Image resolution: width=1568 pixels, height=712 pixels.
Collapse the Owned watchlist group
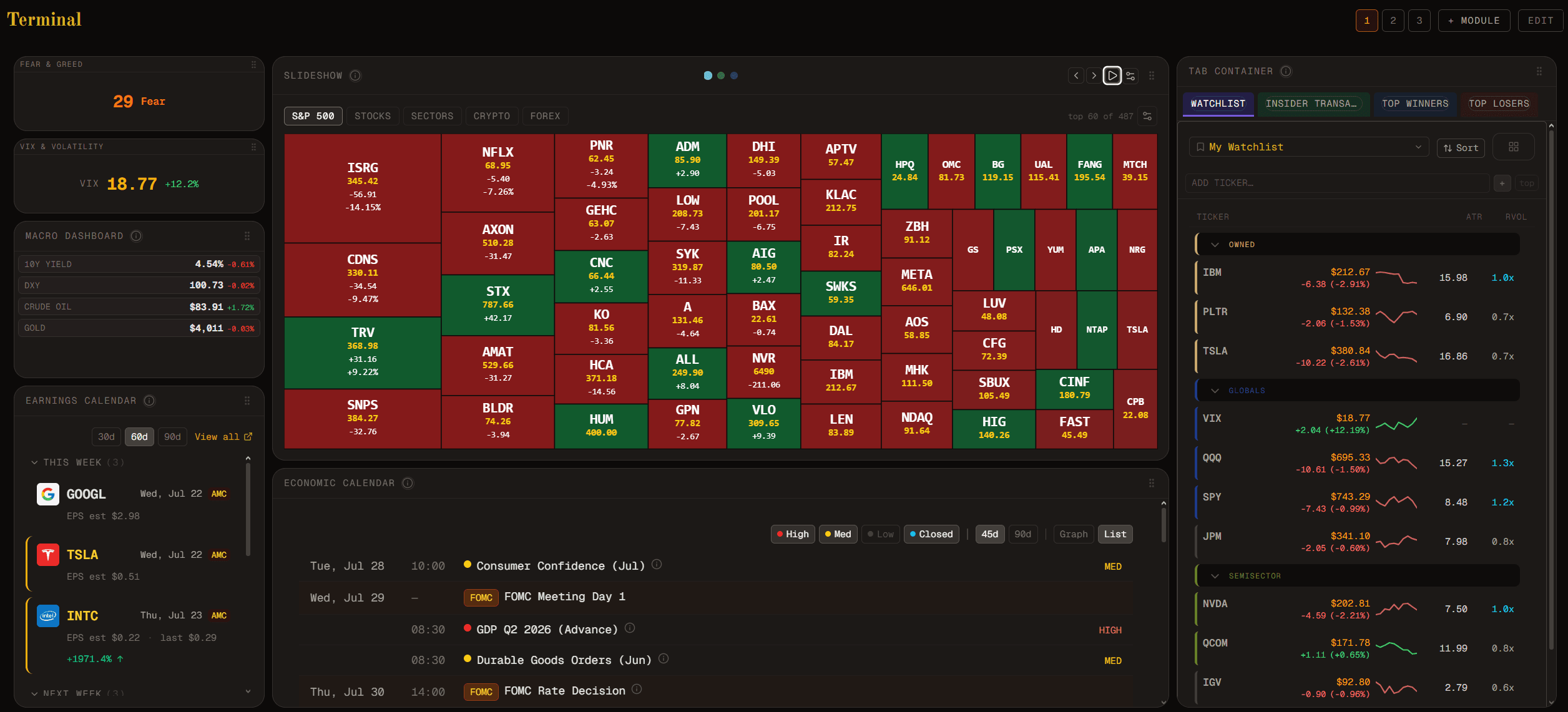point(1358,245)
